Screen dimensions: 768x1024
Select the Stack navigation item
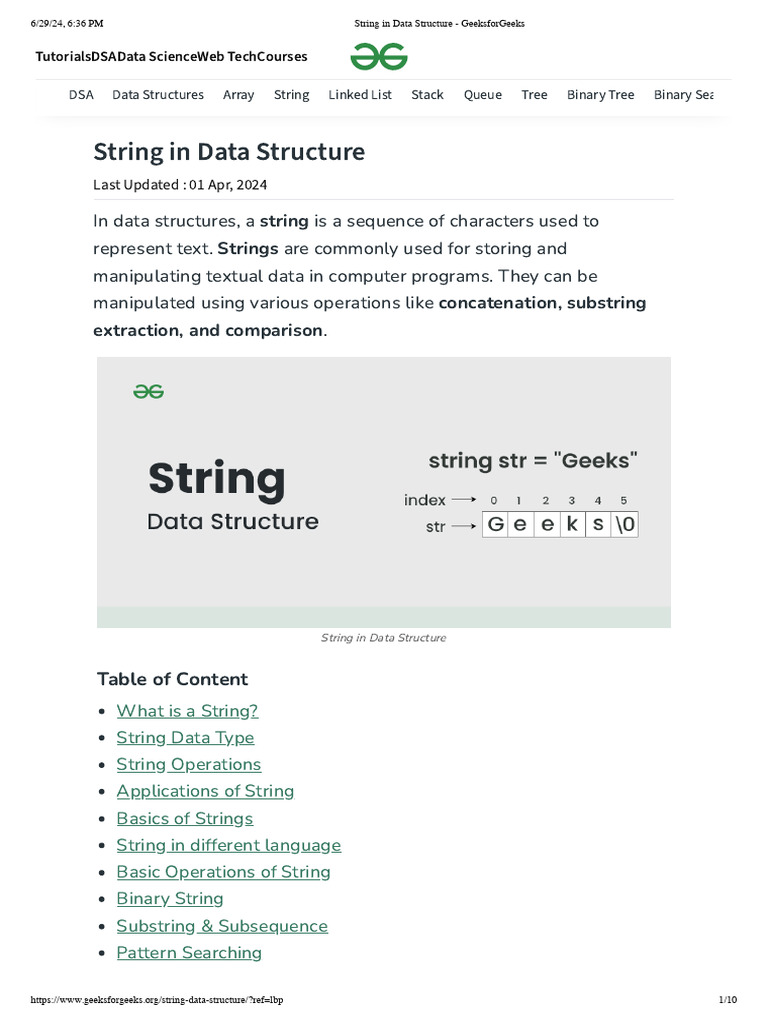427,95
